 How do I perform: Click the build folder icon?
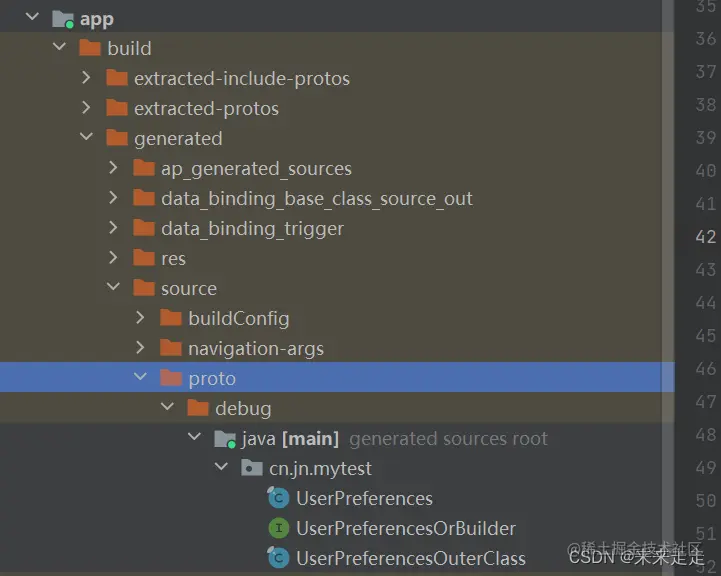(90, 48)
